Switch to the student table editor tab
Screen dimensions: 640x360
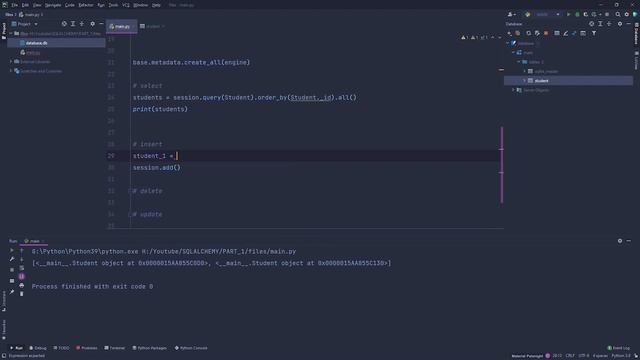click(x=152, y=26)
